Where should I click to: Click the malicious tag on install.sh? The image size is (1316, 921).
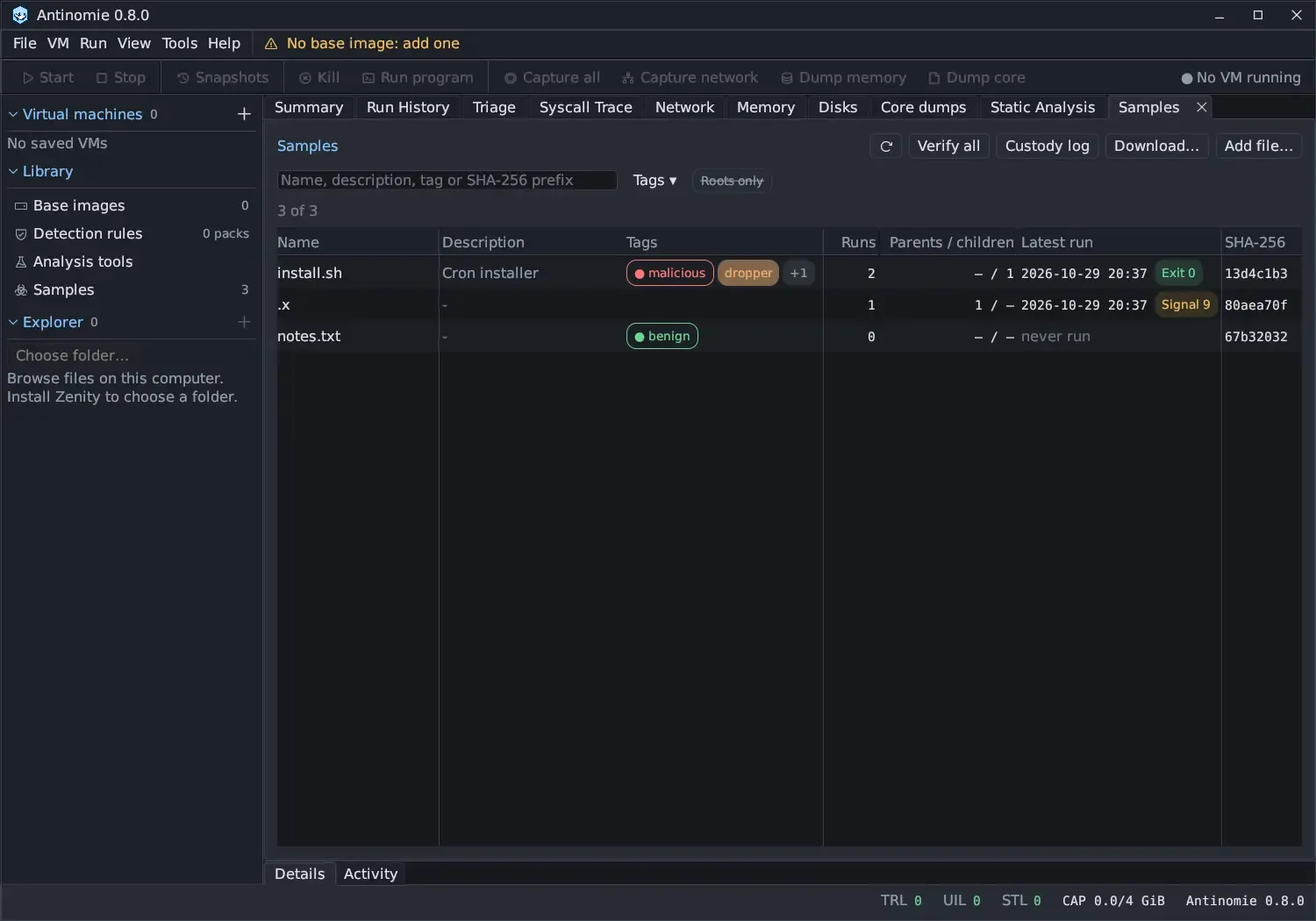(670, 273)
